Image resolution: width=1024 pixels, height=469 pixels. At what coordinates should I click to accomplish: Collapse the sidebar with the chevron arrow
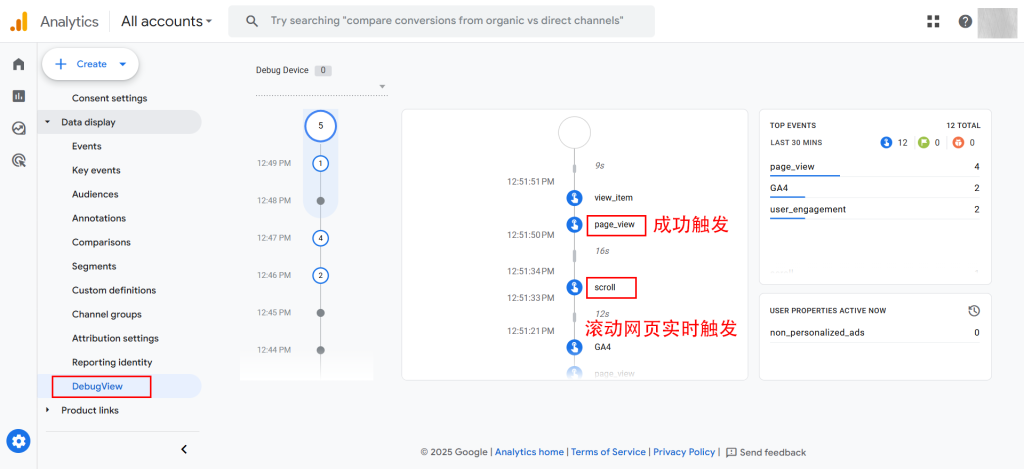point(184,449)
